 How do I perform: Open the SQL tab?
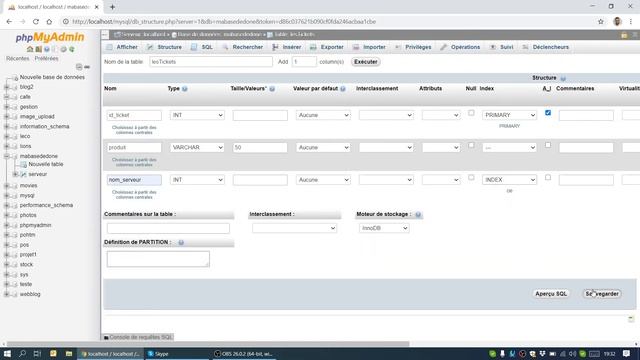click(x=202, y=47)
